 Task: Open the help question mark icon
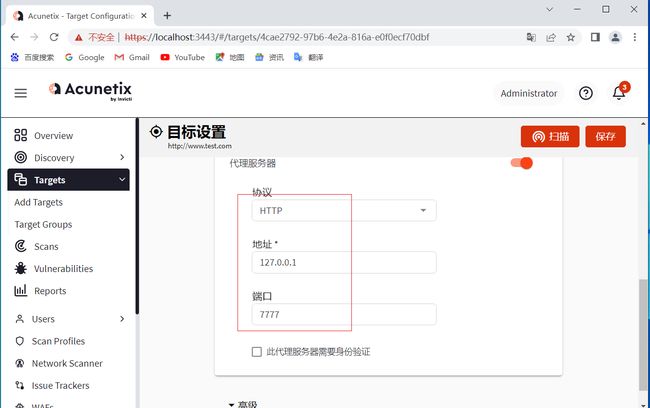click(585, 93)
